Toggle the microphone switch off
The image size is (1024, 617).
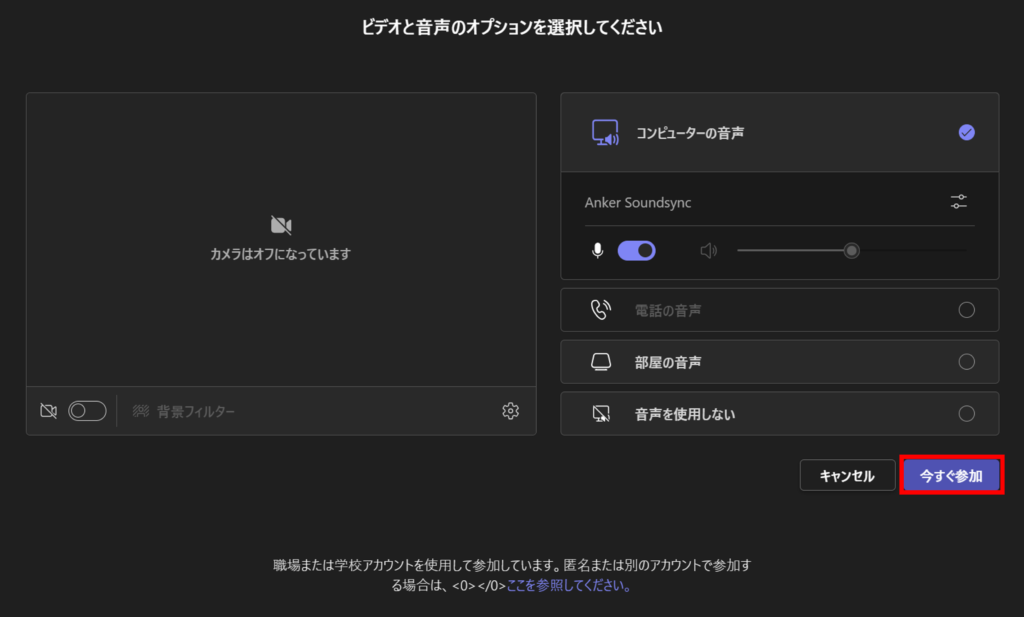point(637,250)
